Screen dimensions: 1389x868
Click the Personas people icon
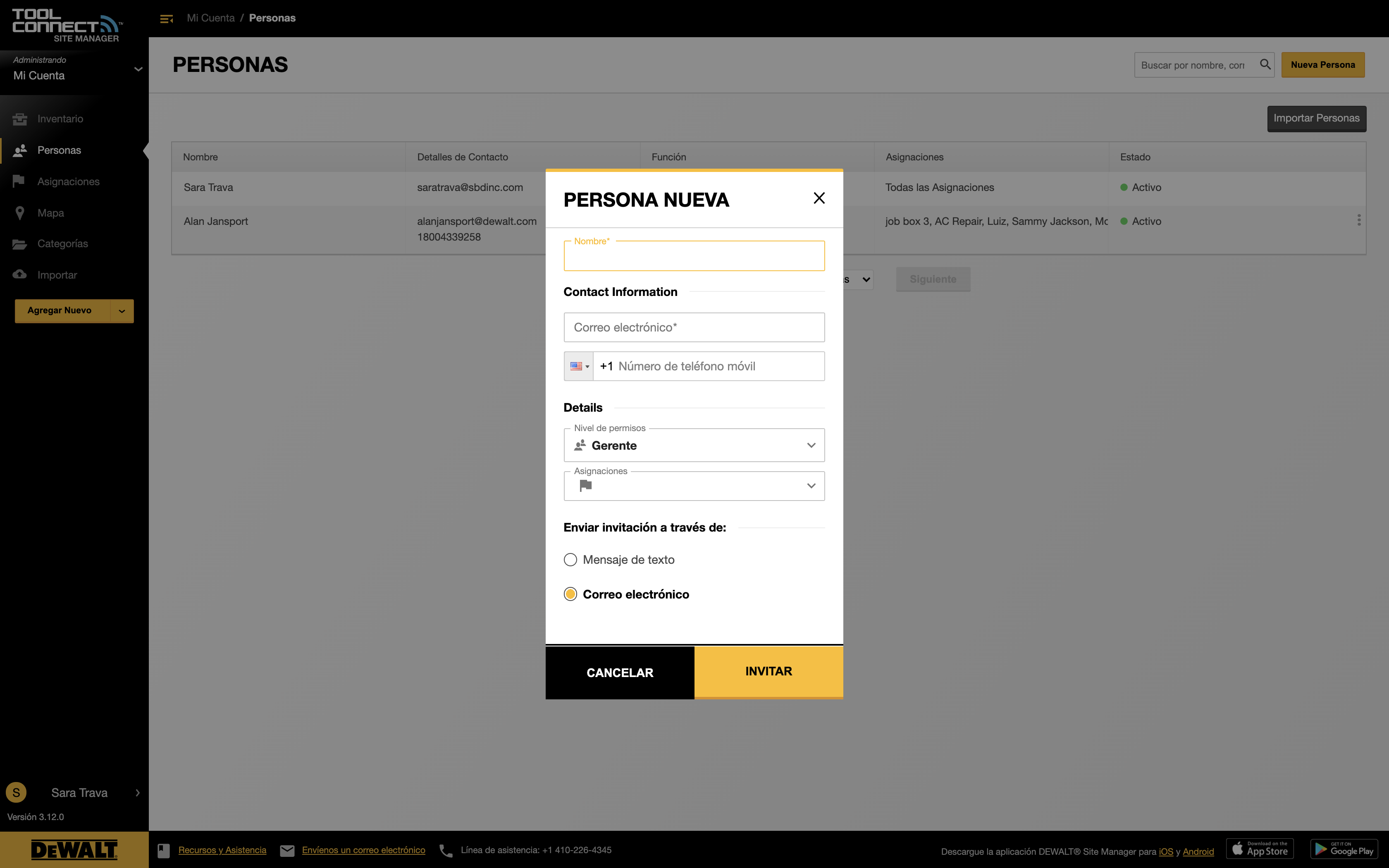20,150
